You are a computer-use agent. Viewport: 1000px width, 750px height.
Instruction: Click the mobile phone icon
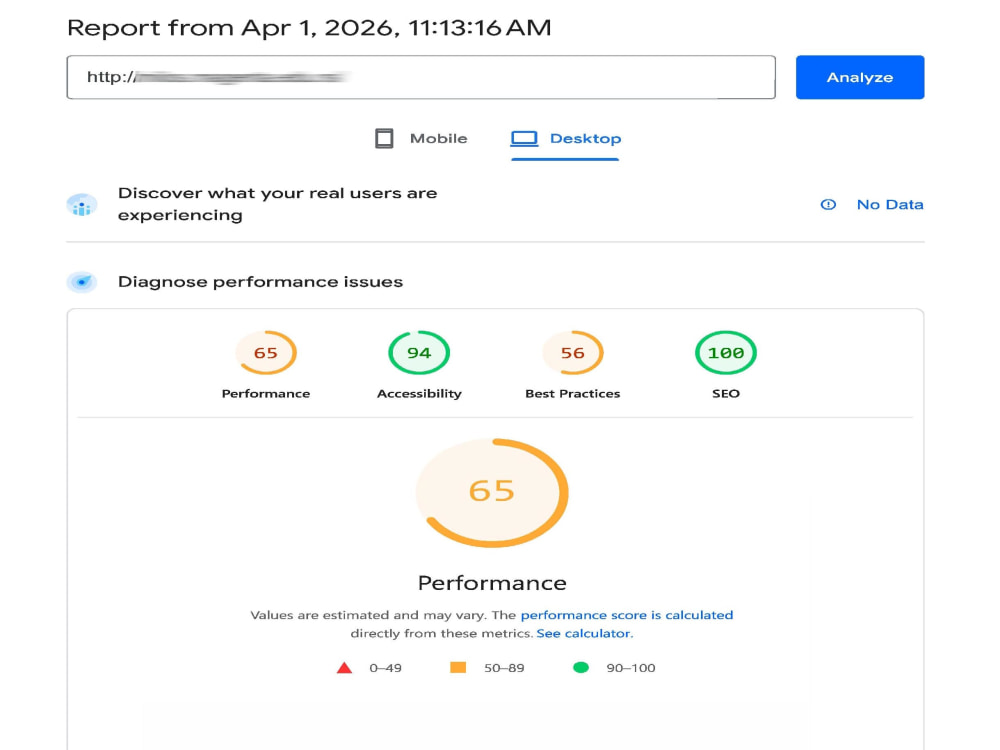pyautogui.click(x=384, y=138)
